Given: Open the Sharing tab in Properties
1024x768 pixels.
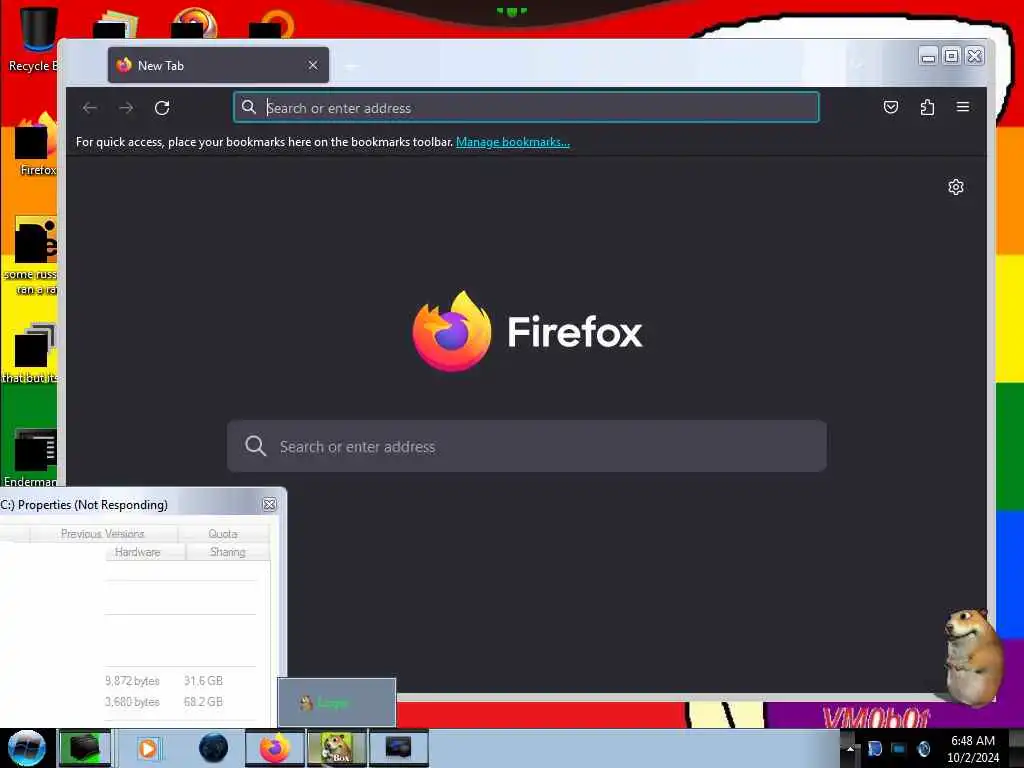Looking at the screenshot, I should [228, 552].
